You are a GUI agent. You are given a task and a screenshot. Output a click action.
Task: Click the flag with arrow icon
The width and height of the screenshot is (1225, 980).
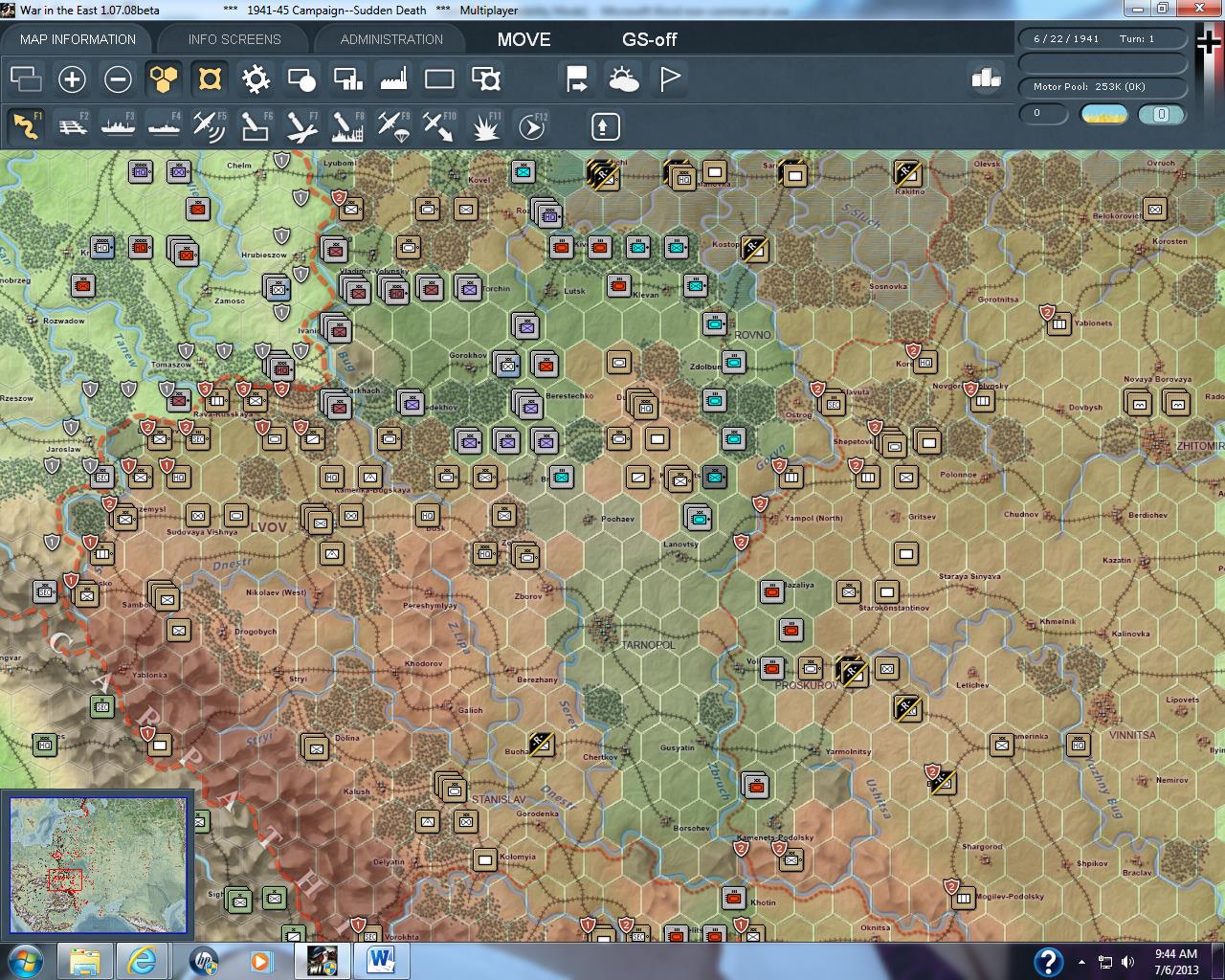(577, 79)
